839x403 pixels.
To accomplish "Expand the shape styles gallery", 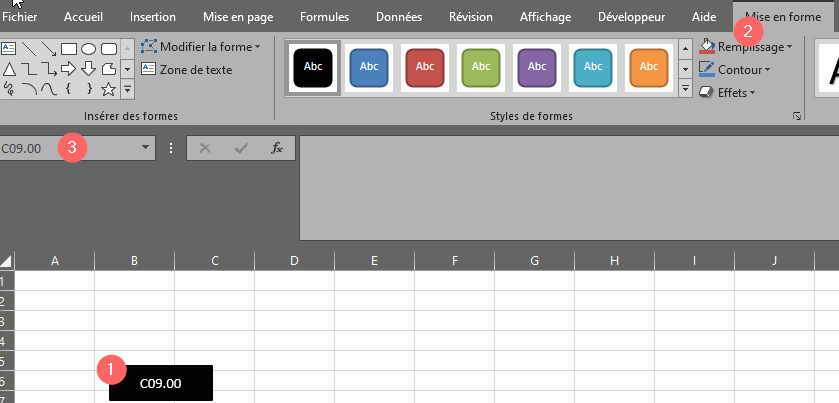I will click(x=685, y=89).
